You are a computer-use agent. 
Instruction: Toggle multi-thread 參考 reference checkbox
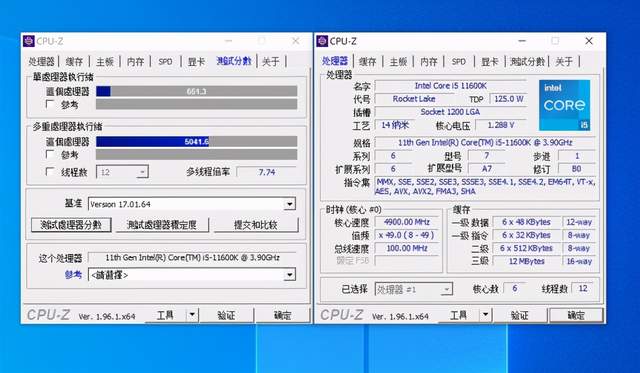50,154
